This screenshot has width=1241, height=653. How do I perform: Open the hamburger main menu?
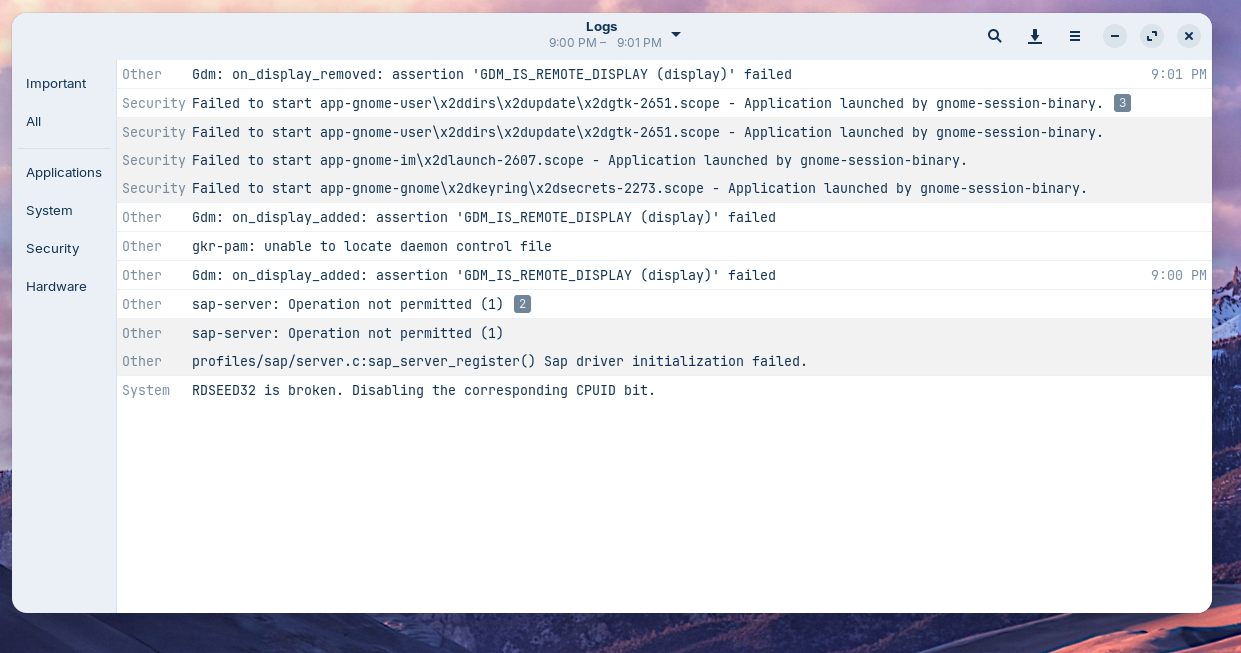coord(1075,36)
